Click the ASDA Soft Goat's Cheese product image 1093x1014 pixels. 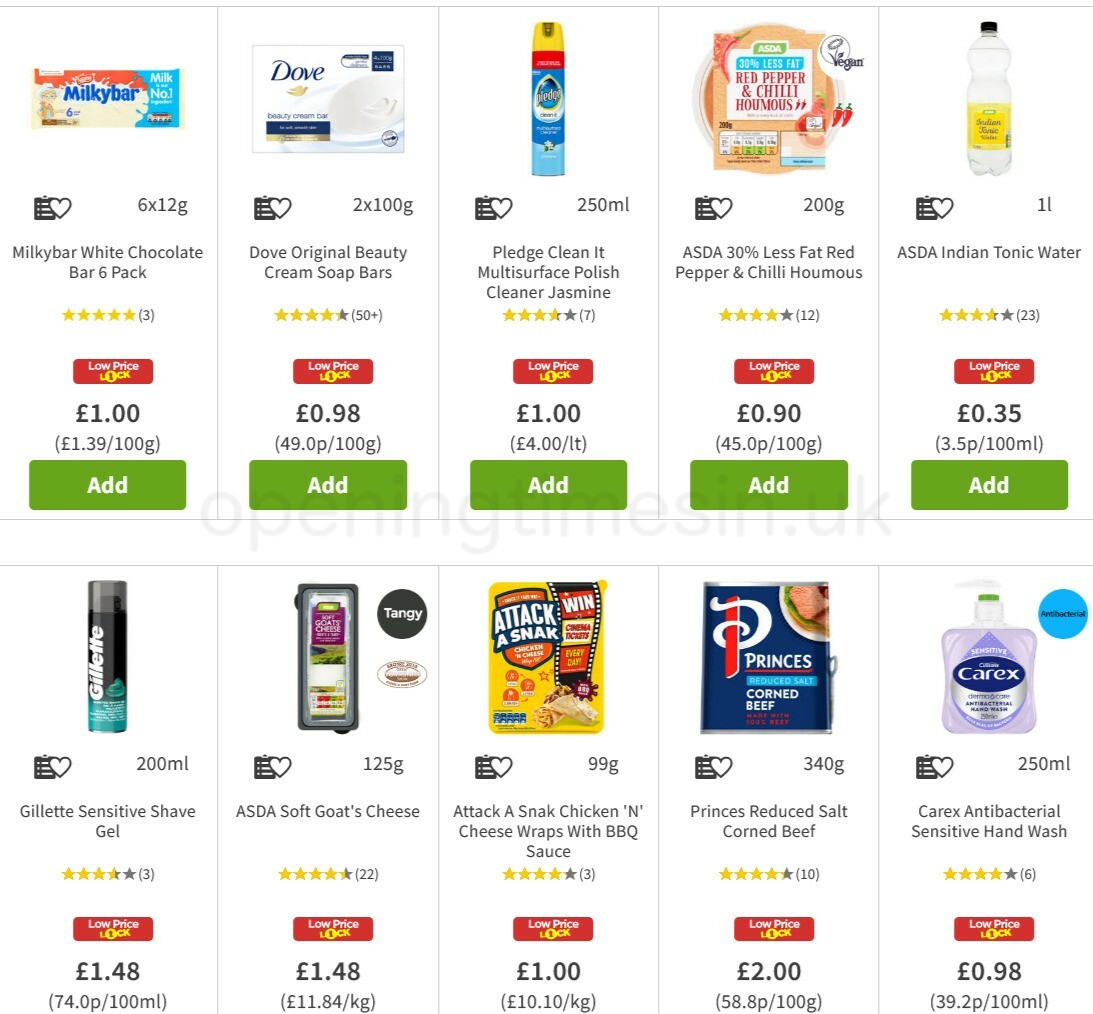328,655
